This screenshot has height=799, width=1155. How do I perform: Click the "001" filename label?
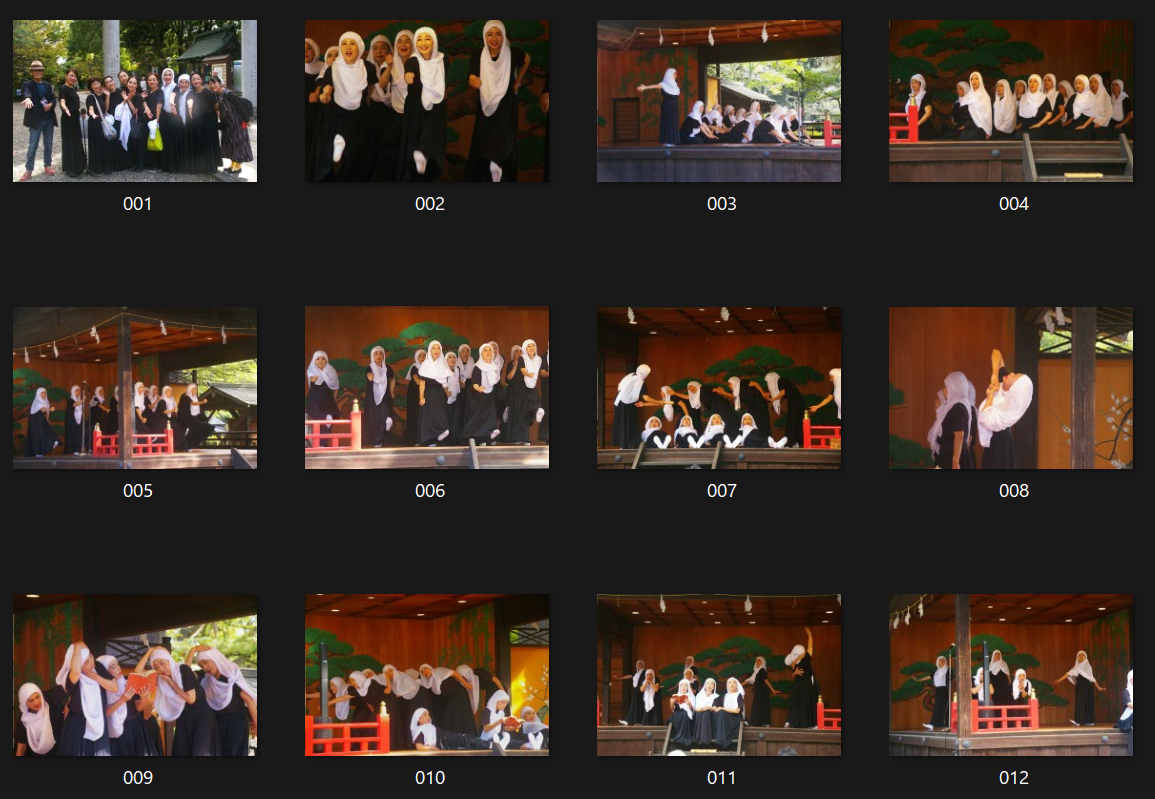(x=137, y=204)
